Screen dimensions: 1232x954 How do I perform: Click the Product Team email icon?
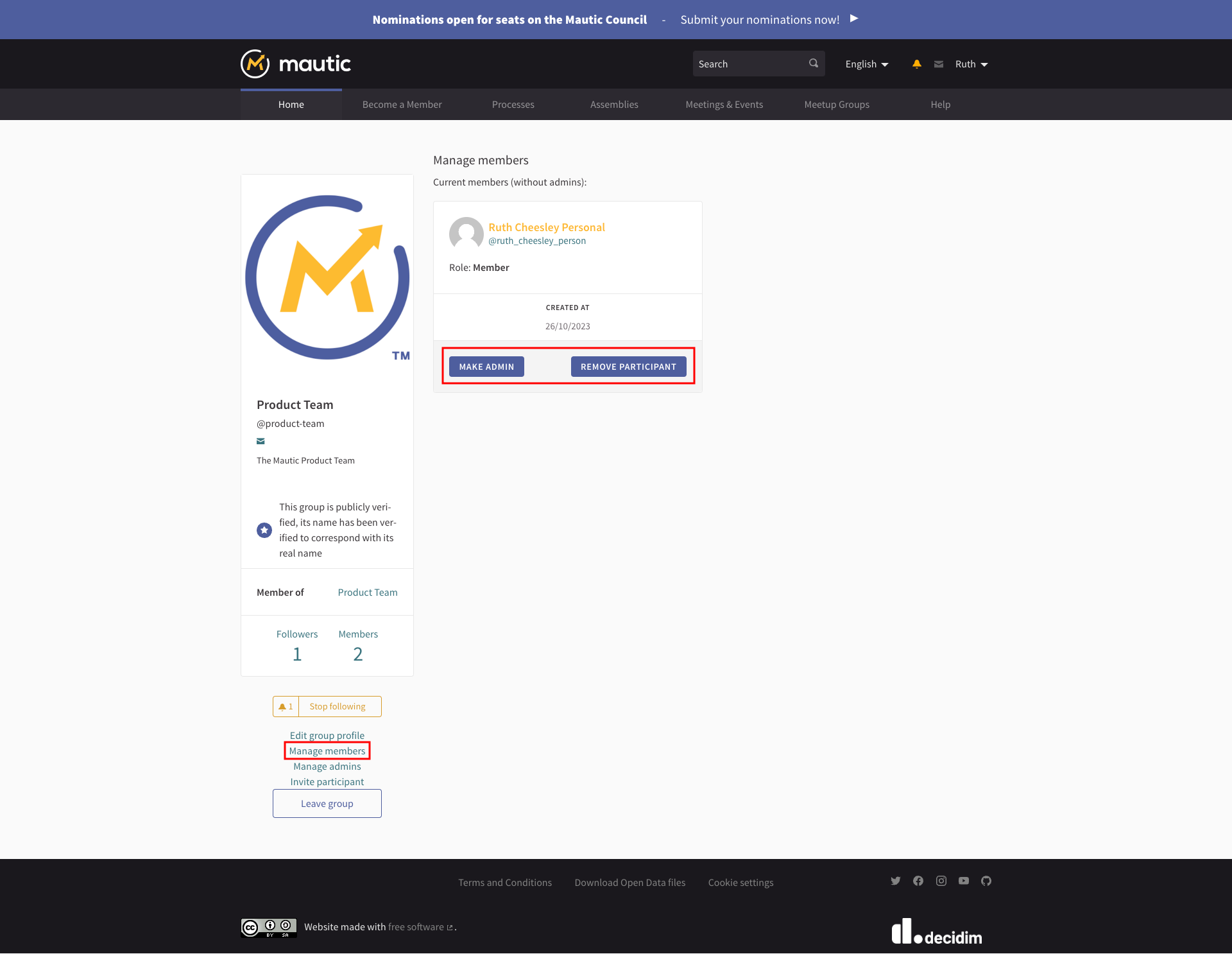[x=261, y=442]
